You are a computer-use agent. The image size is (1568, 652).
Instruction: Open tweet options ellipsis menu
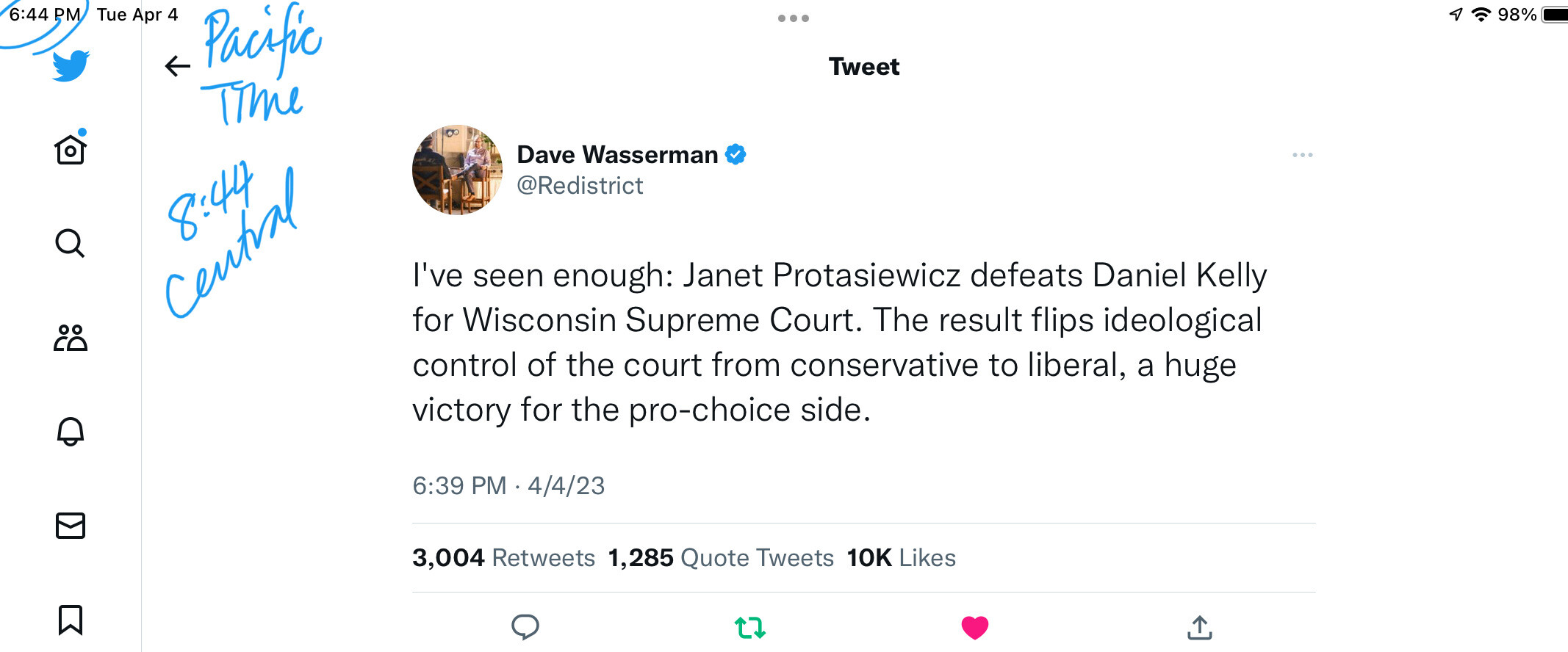click(1302, 155)
